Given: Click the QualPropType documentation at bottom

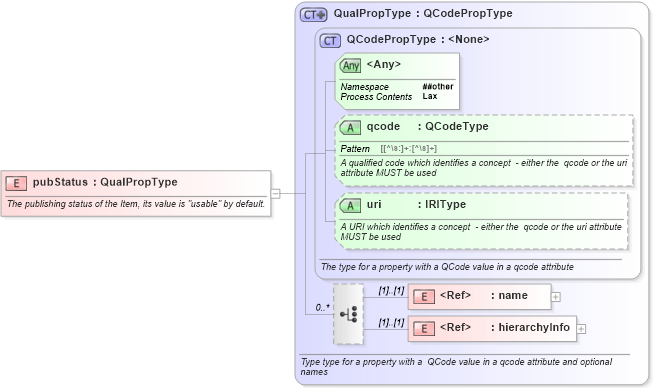Looking at the screenshot, I should pos(456,367).
